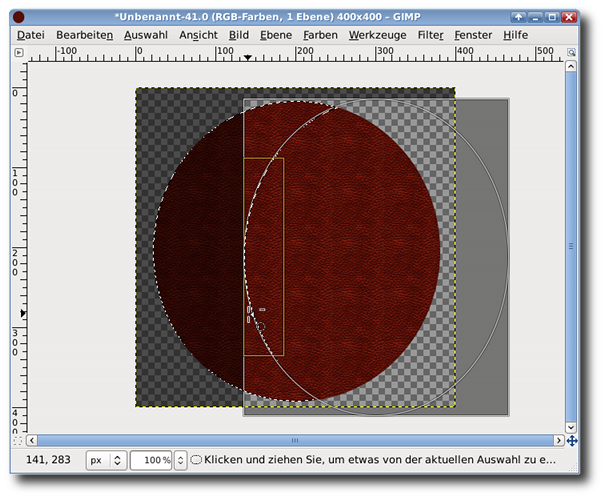605x499 pixels.
Task: Click the ellipse select icon in status bar
Action: coord(196,460)
